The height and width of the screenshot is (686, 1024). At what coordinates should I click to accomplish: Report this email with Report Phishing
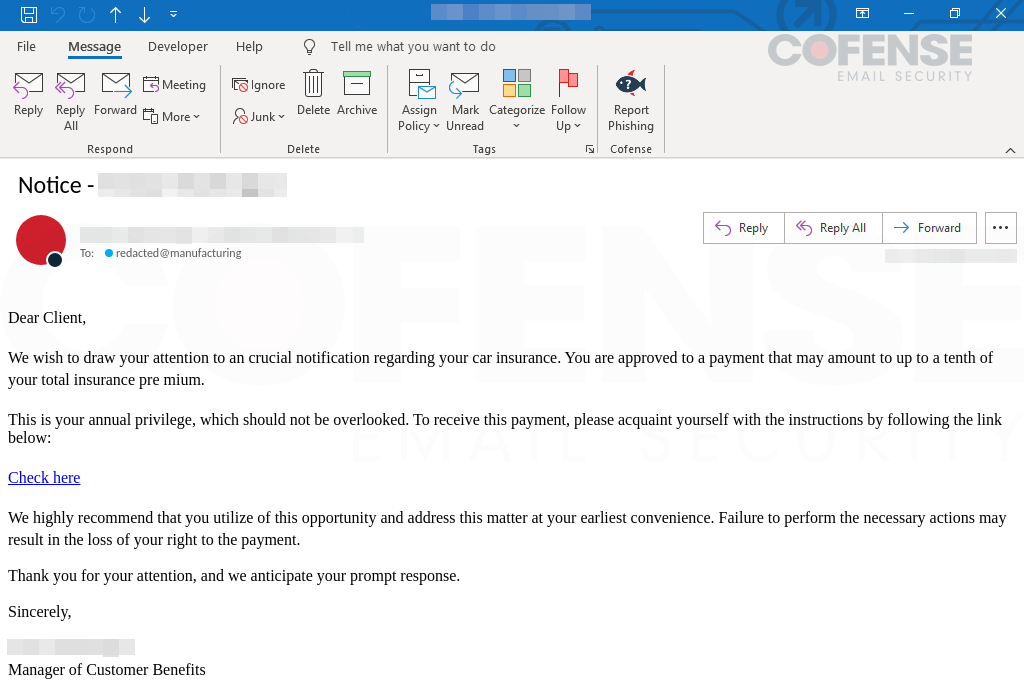(631, 100)
